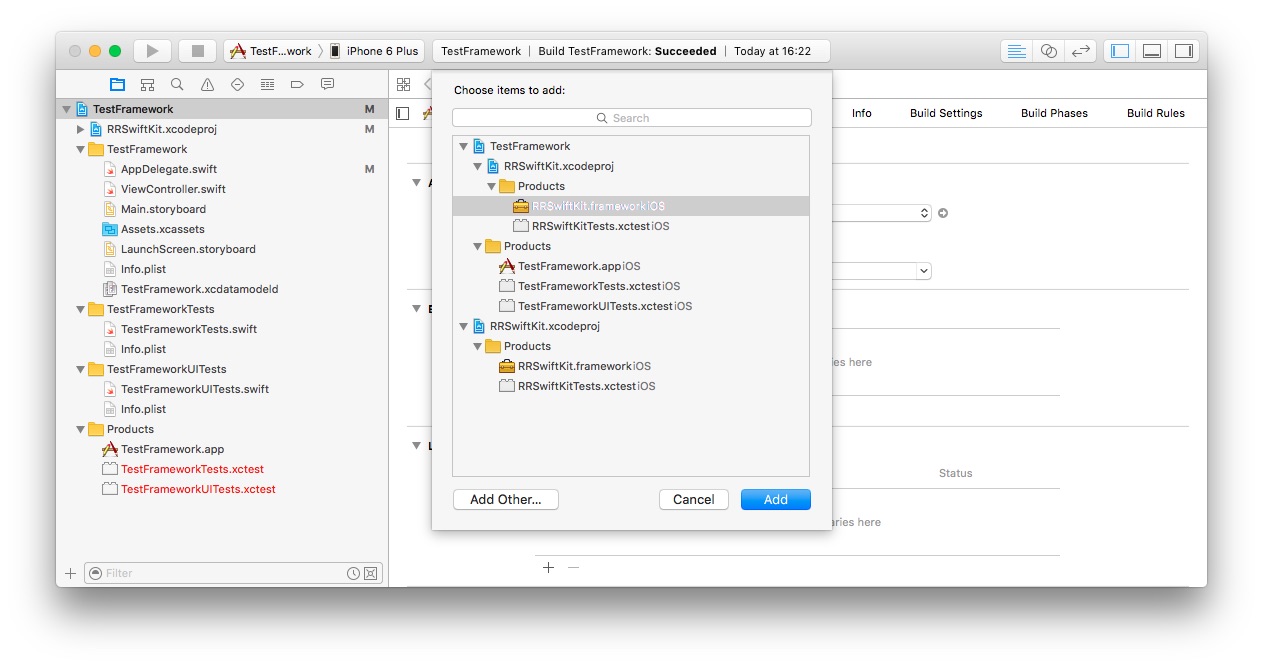Click the arrow icon beside the popup menu
This screenshot has width=1263, height=667.
point(943,213)
